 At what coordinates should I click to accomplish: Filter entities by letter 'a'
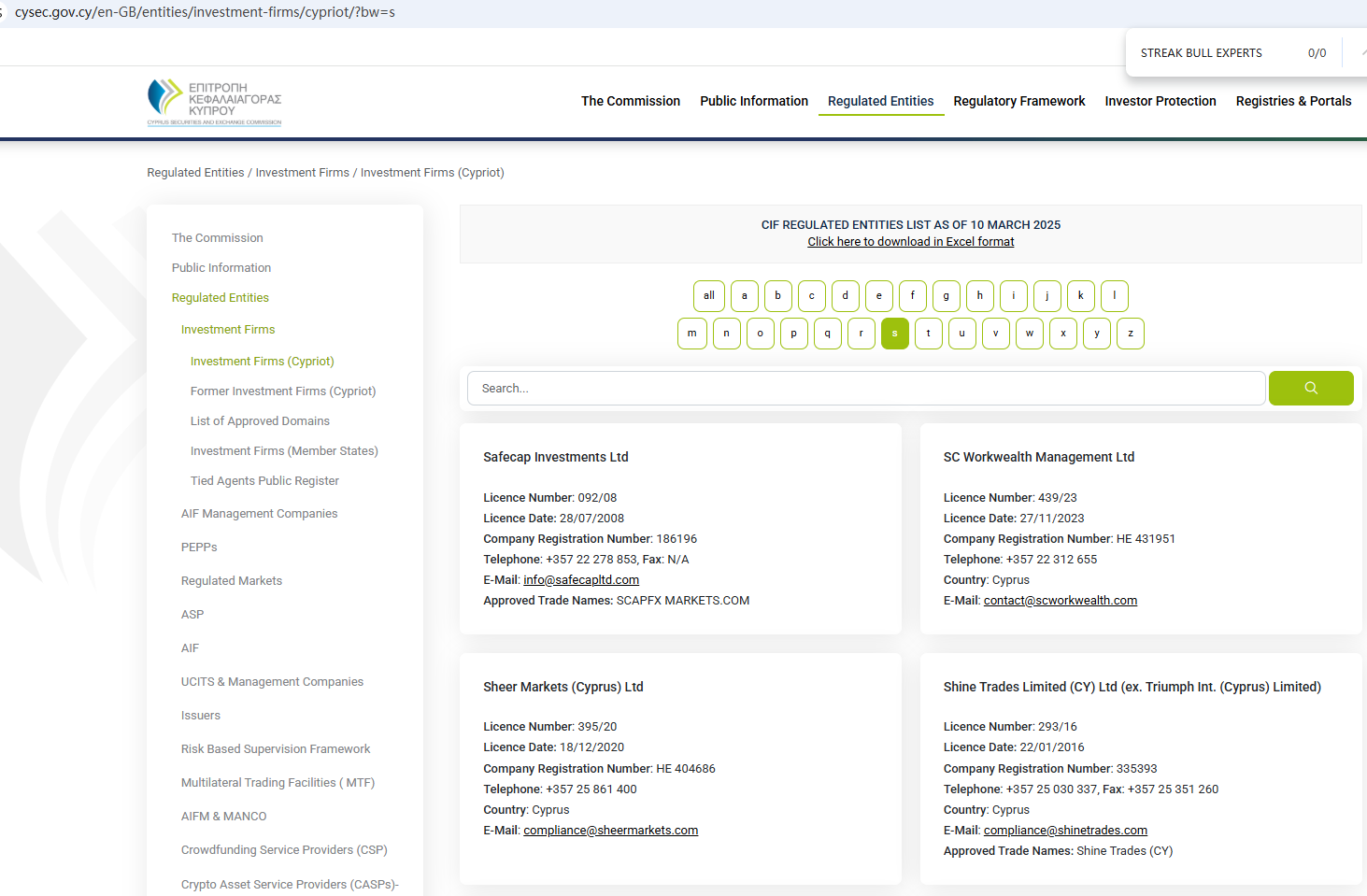(744, 296)
